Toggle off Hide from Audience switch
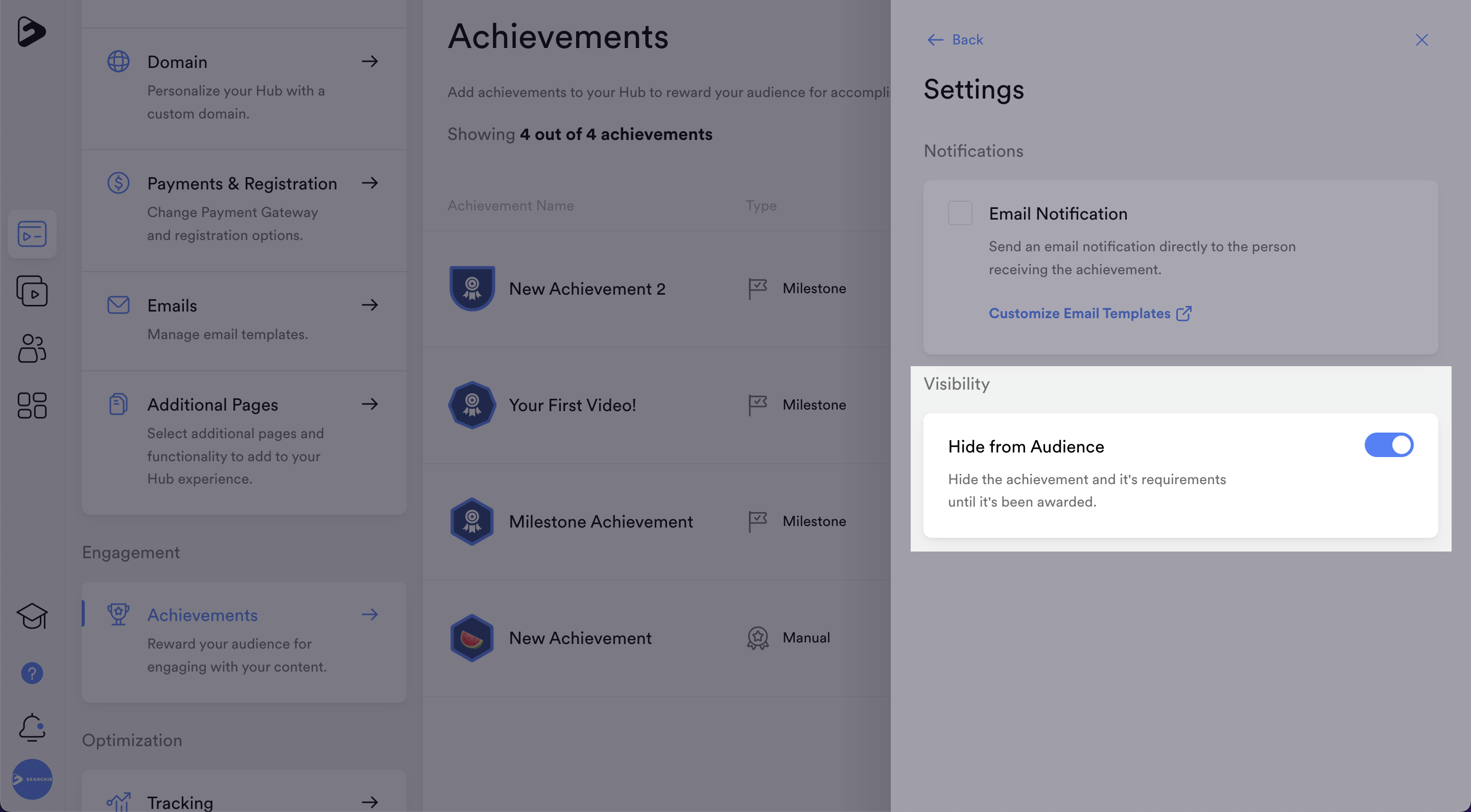The image size is (1471, 812). point(1388,445)
